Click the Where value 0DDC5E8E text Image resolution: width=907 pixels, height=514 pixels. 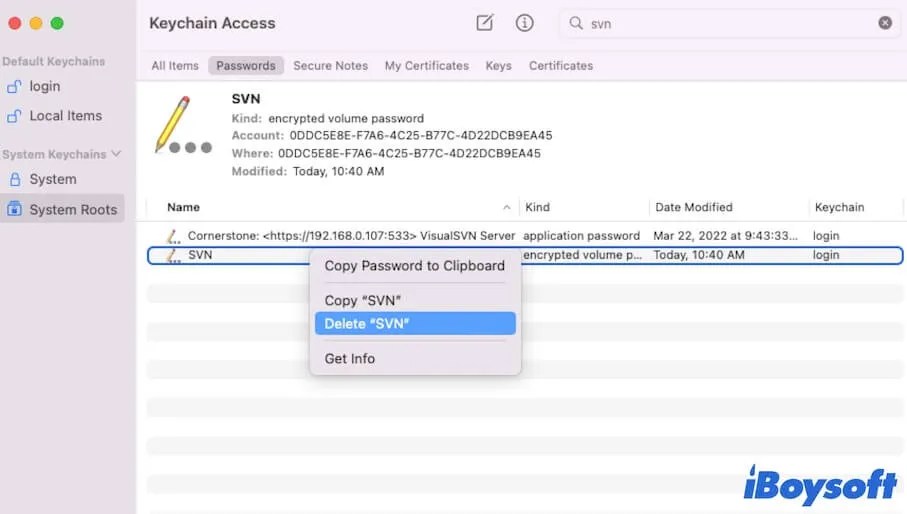click(x=409, y=153)
